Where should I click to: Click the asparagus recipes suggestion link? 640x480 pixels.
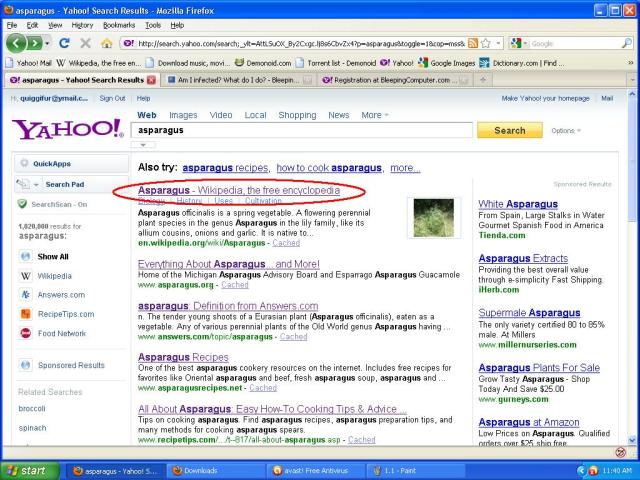click(225, 168)
